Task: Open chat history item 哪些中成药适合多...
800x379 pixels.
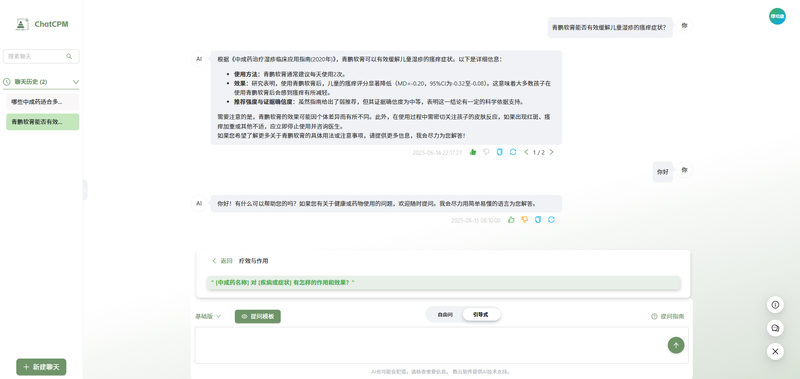Action: [x=42, y=102]
